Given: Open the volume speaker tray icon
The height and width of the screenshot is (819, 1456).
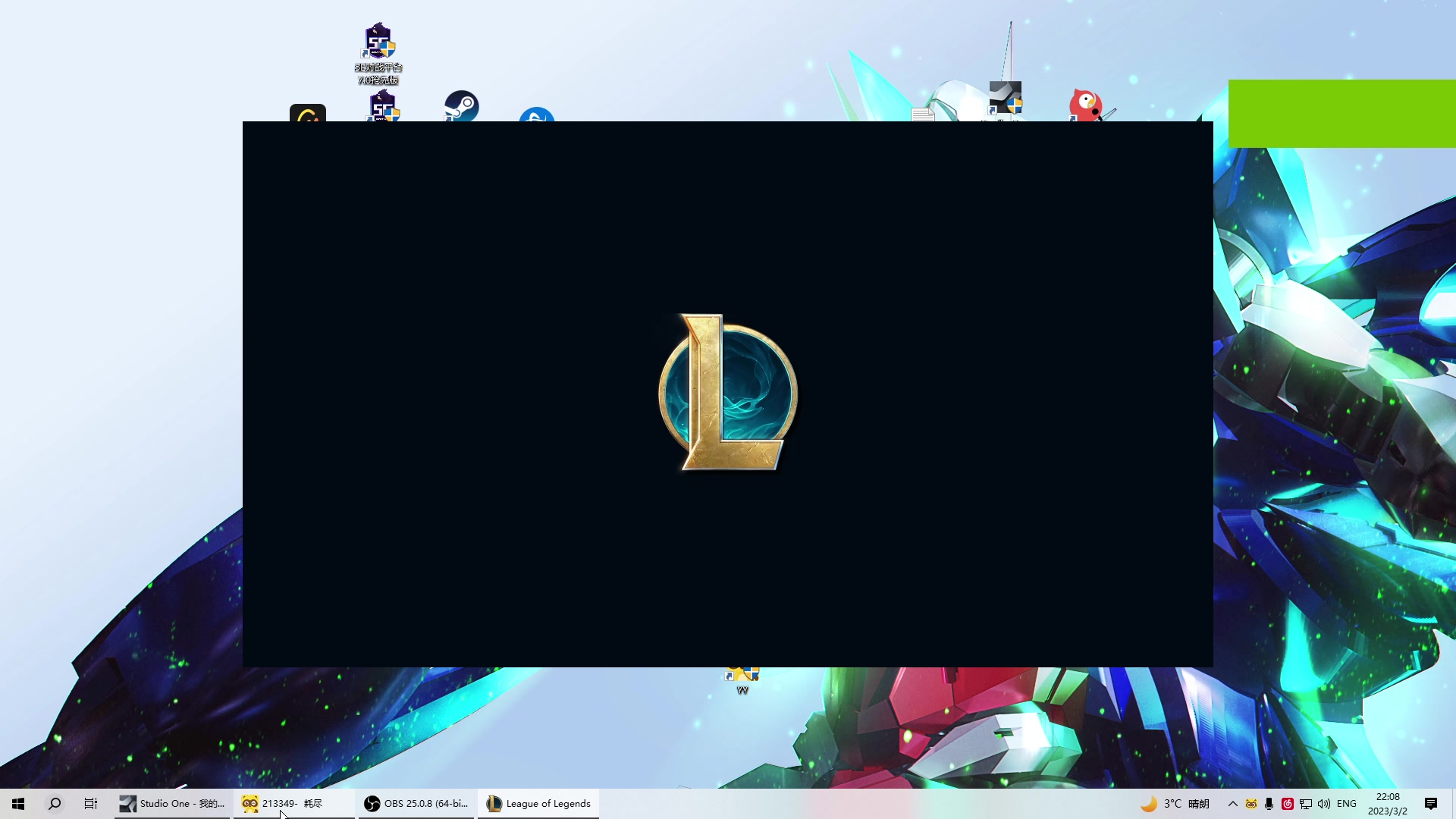Looking at the screenshot, I should [x=1324, y=804].
